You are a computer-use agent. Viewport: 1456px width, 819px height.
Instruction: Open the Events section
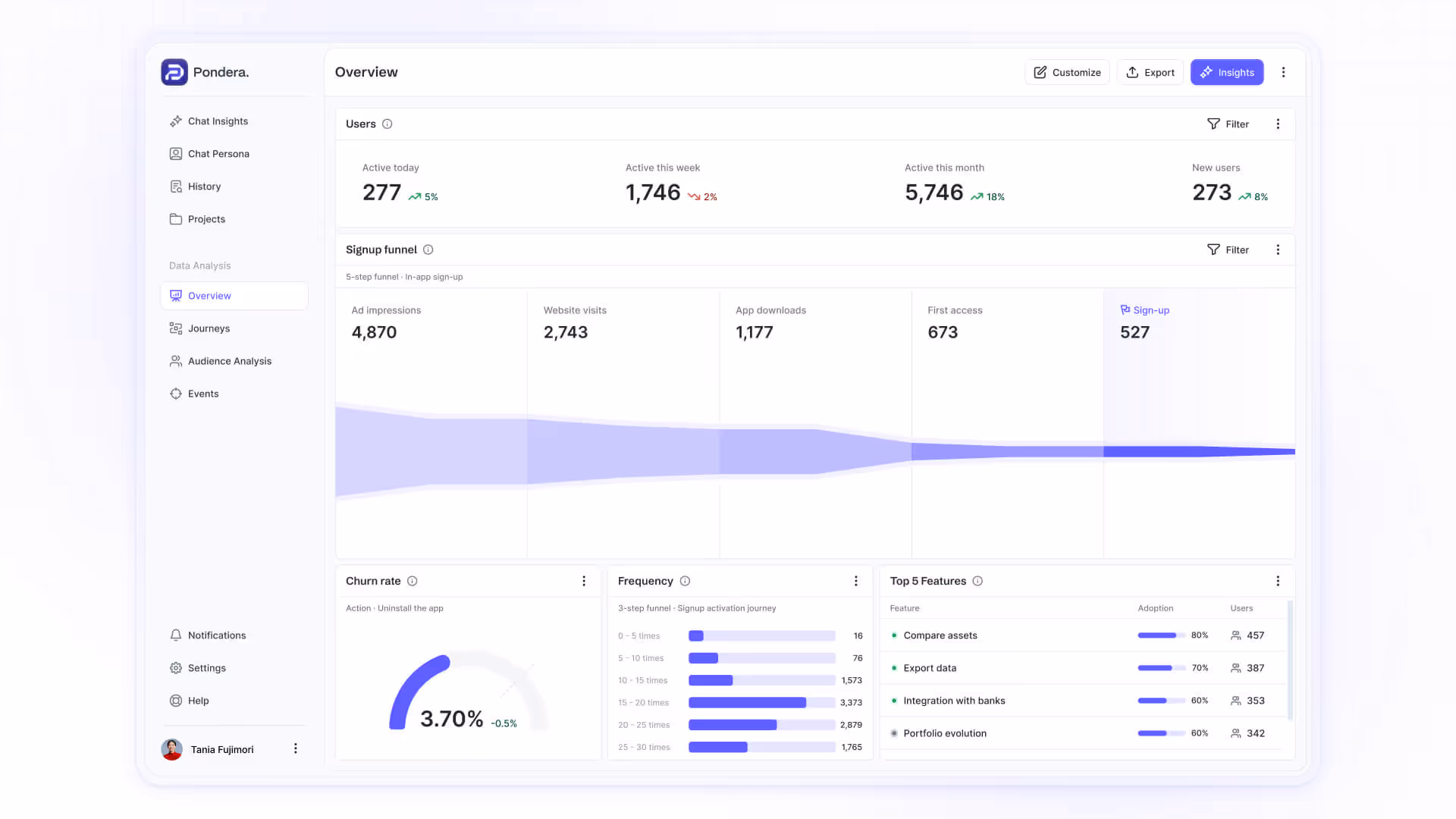(203, 394)
